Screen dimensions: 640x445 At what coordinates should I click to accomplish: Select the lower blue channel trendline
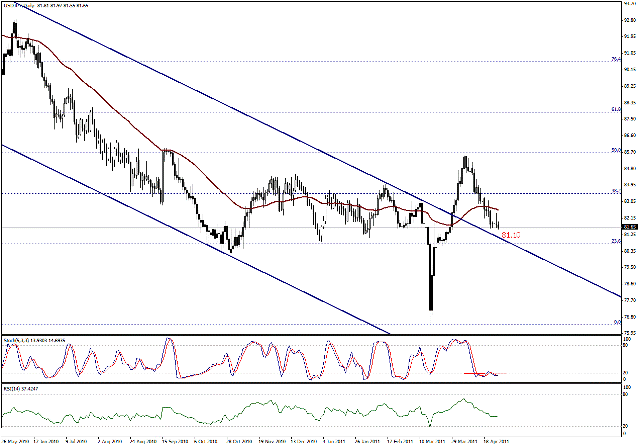200,238
